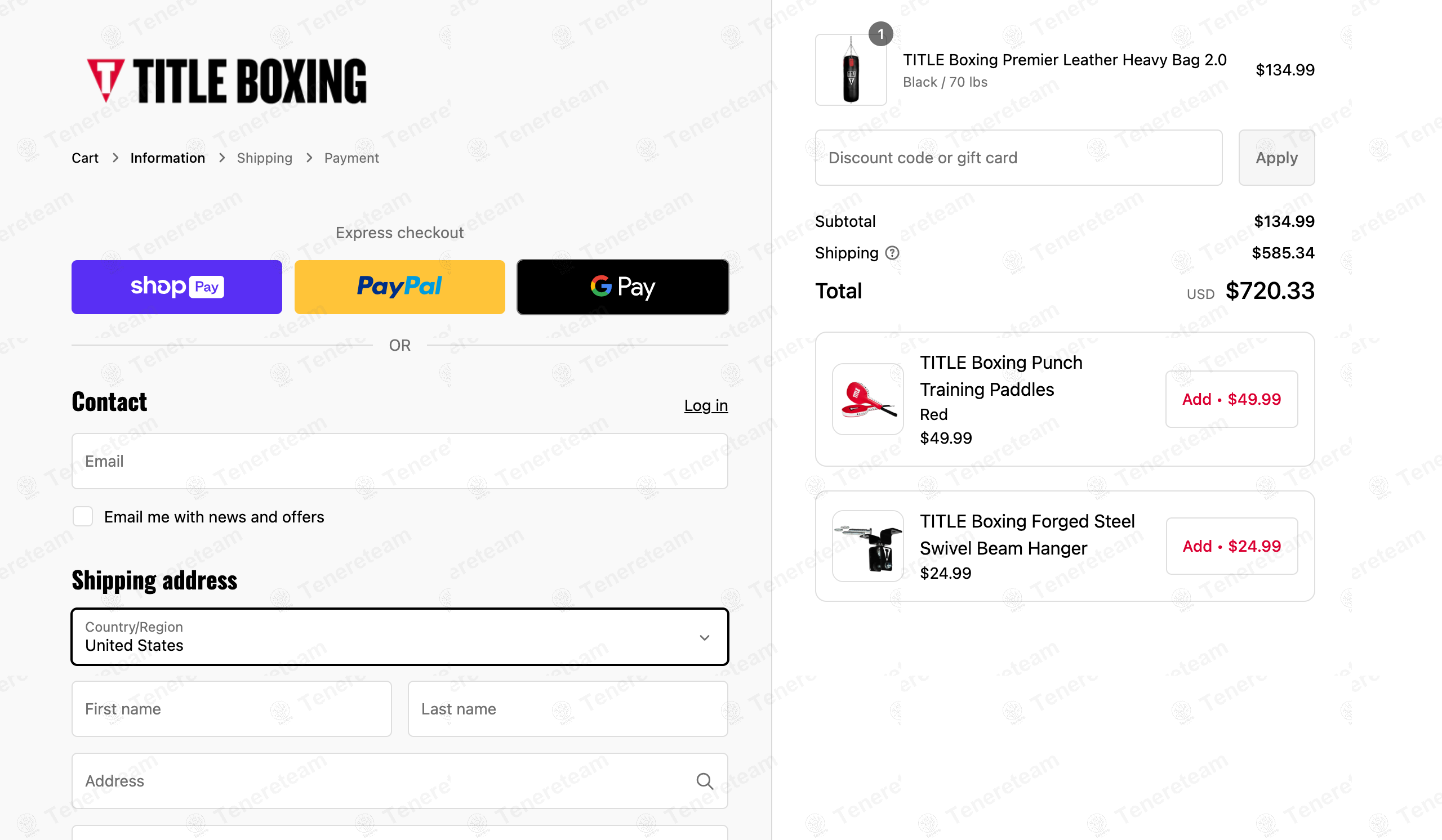The width and height of the screenshot is (1442, 840).
Task: Click the address search magnifier icon
Action: click(705, 781)
